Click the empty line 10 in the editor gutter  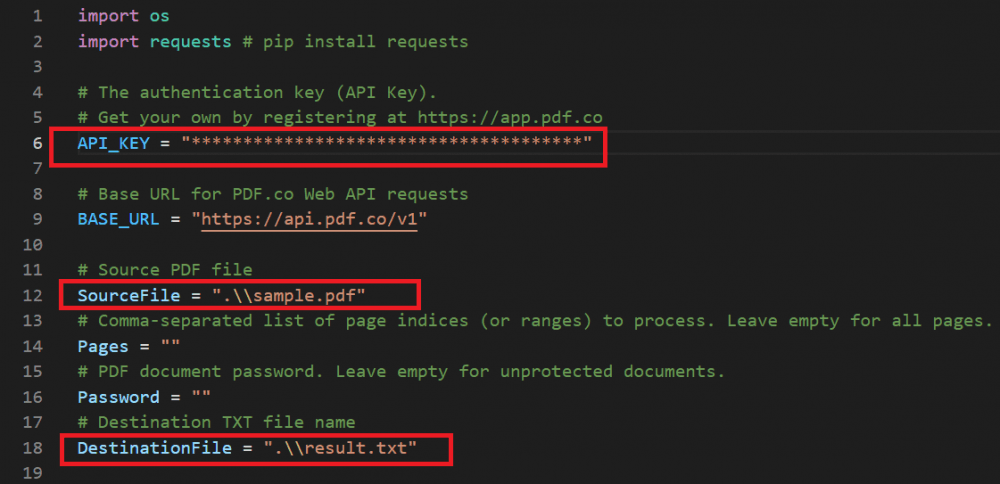click(33, 244)
